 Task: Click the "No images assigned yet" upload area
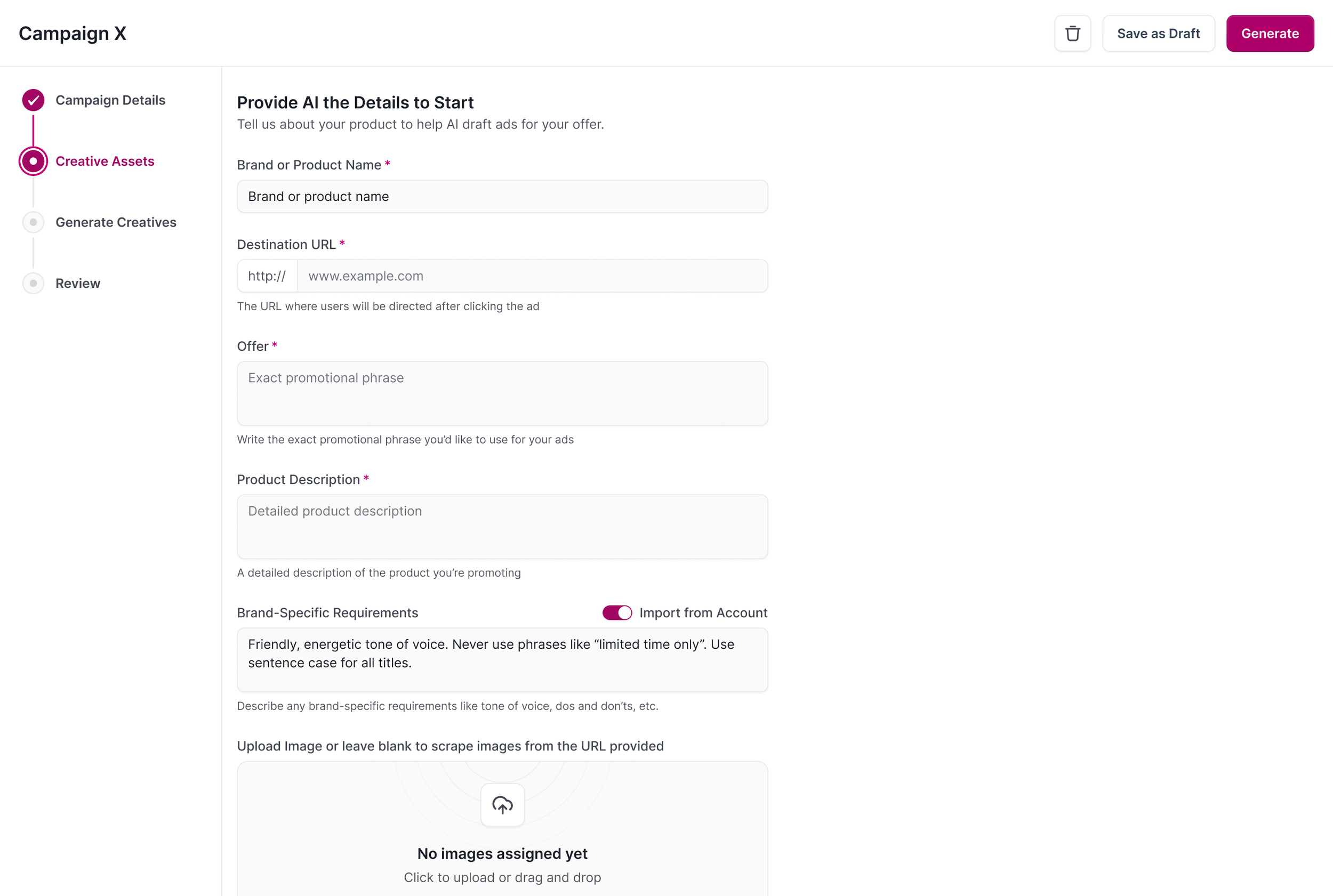(502, 853)
